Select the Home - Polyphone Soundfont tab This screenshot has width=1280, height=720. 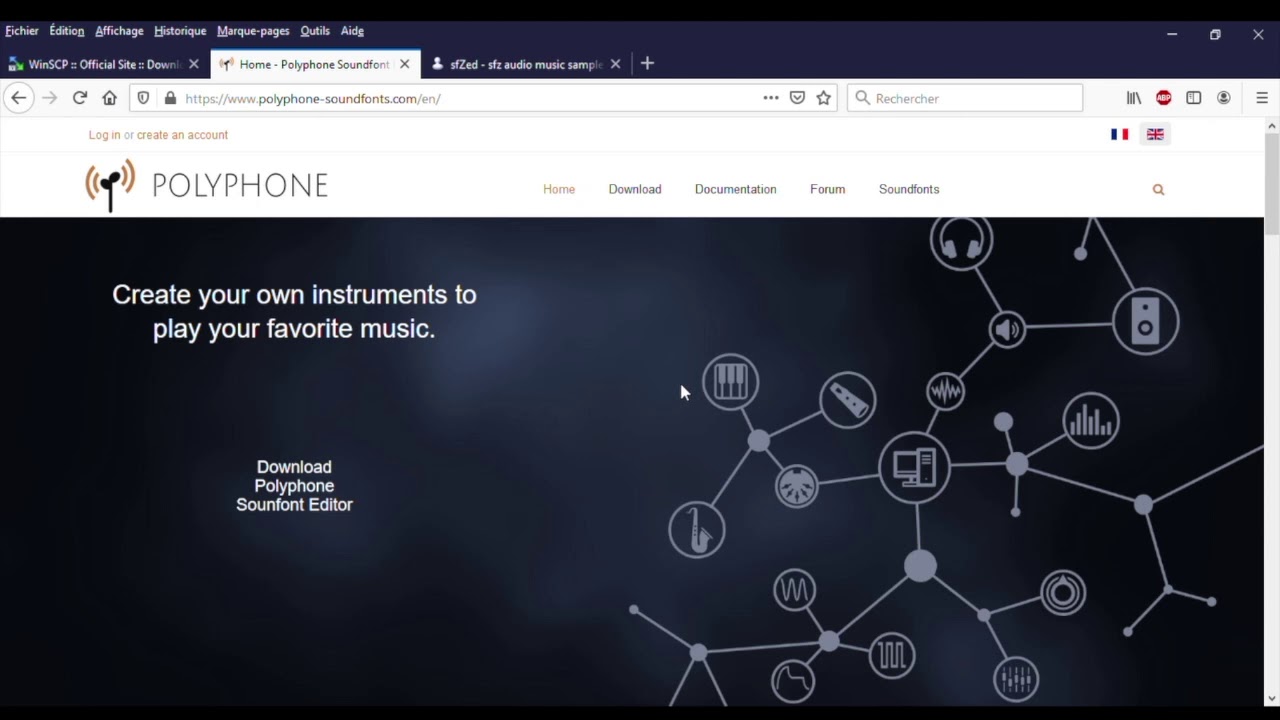[315, 64]
